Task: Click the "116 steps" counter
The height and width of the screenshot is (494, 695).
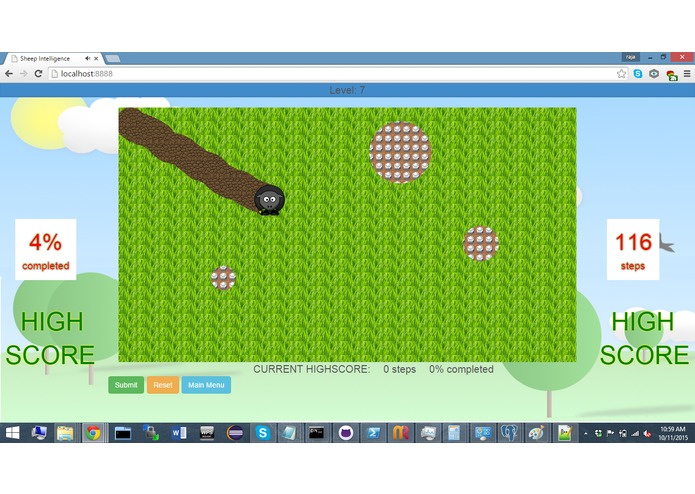Action: tap(633, 249)
